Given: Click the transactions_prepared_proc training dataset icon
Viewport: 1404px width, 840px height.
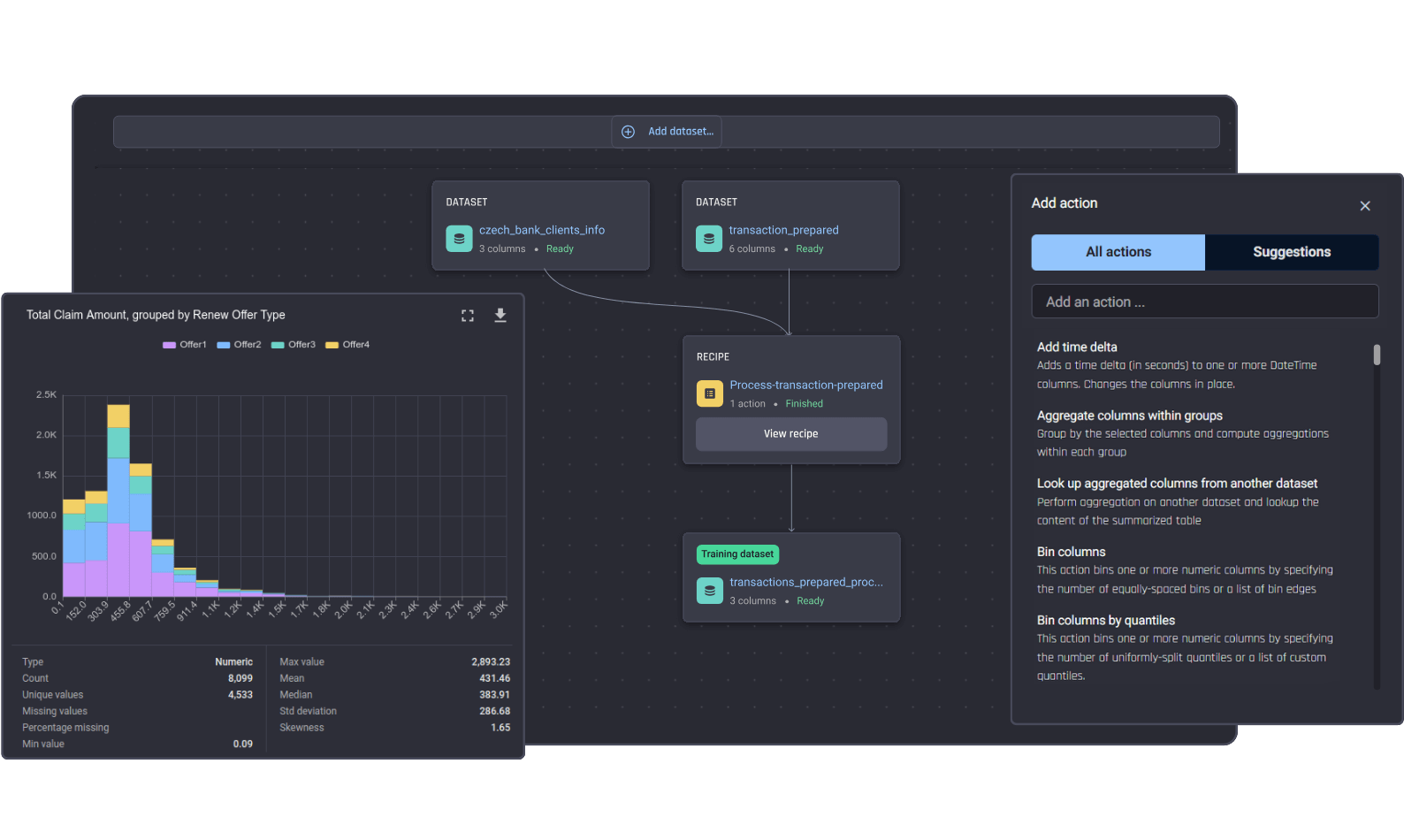Looking at the screenshot, I should pyautogui.click(x=710, y=591).
